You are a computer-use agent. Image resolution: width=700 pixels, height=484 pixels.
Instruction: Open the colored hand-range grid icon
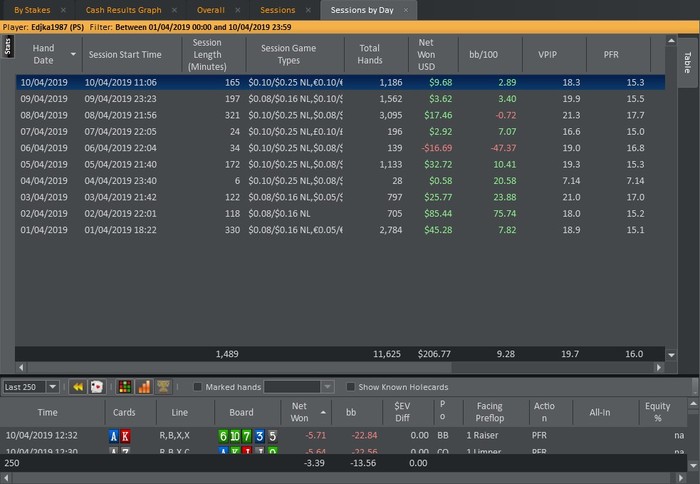[x=125, y=387]
